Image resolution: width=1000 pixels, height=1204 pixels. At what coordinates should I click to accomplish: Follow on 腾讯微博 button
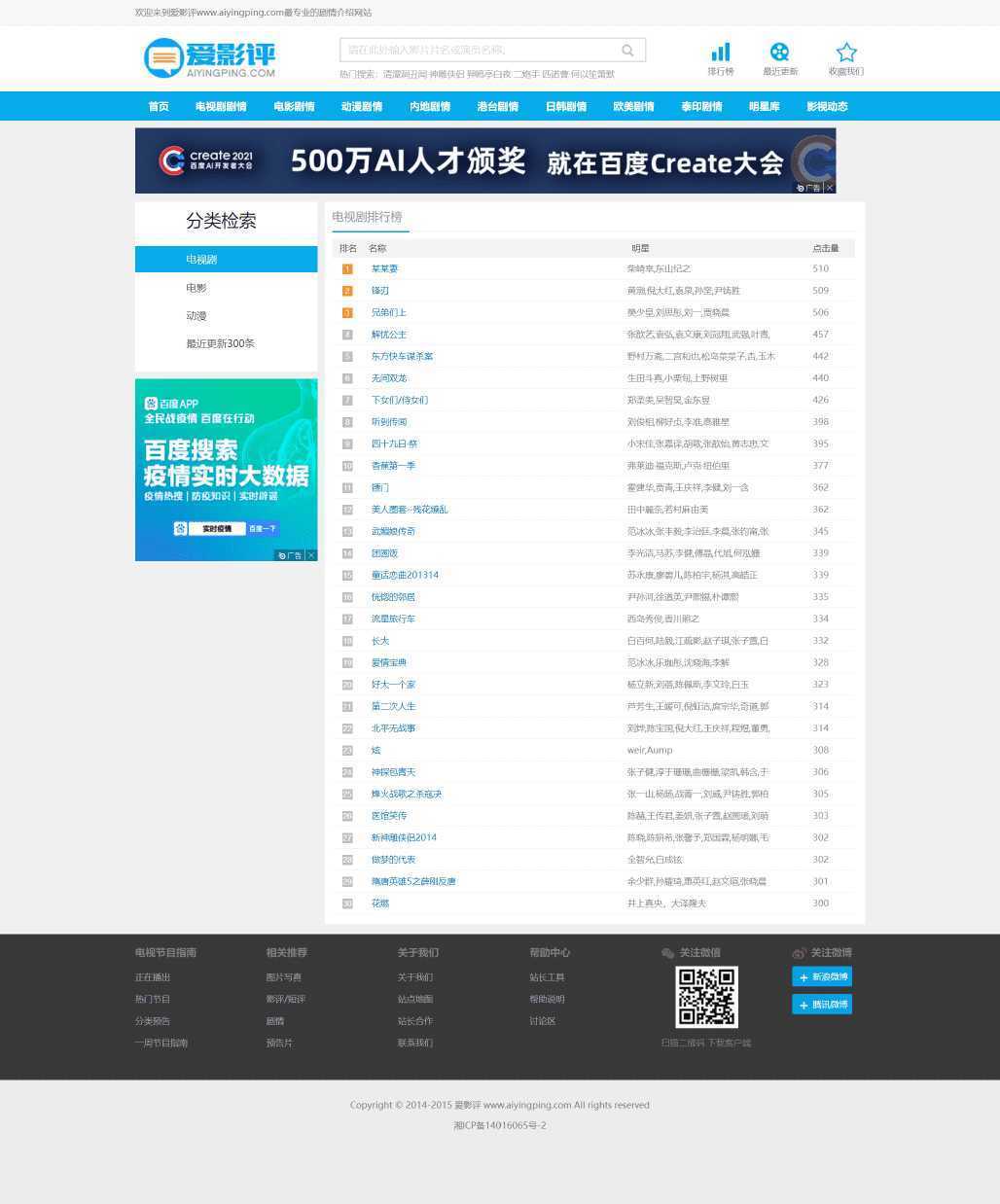pyautogui.click(x=822, y=1005)
